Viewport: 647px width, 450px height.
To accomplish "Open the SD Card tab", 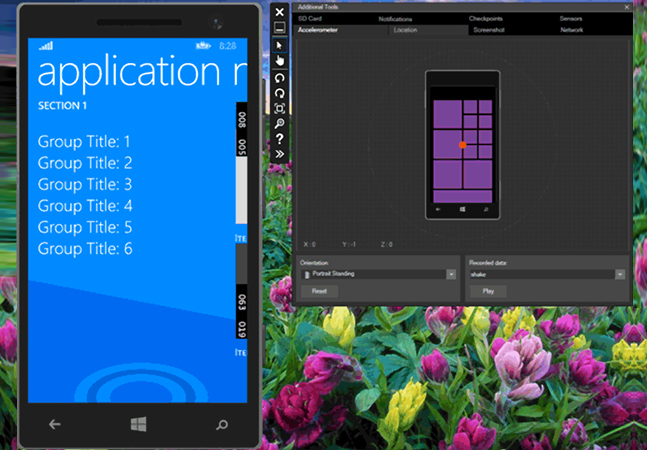I will click(309, 19).
